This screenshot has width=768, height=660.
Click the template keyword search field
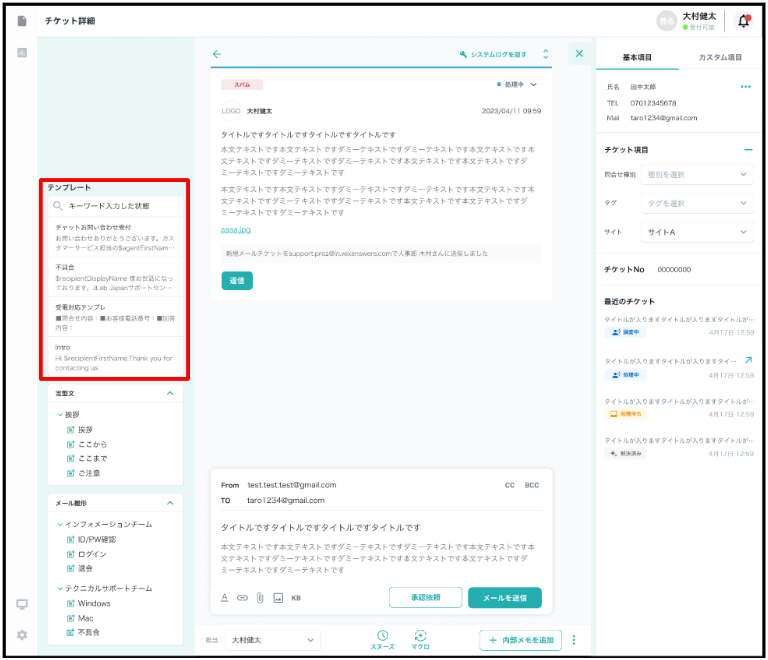pyautogui.click(x=115, y=206)
